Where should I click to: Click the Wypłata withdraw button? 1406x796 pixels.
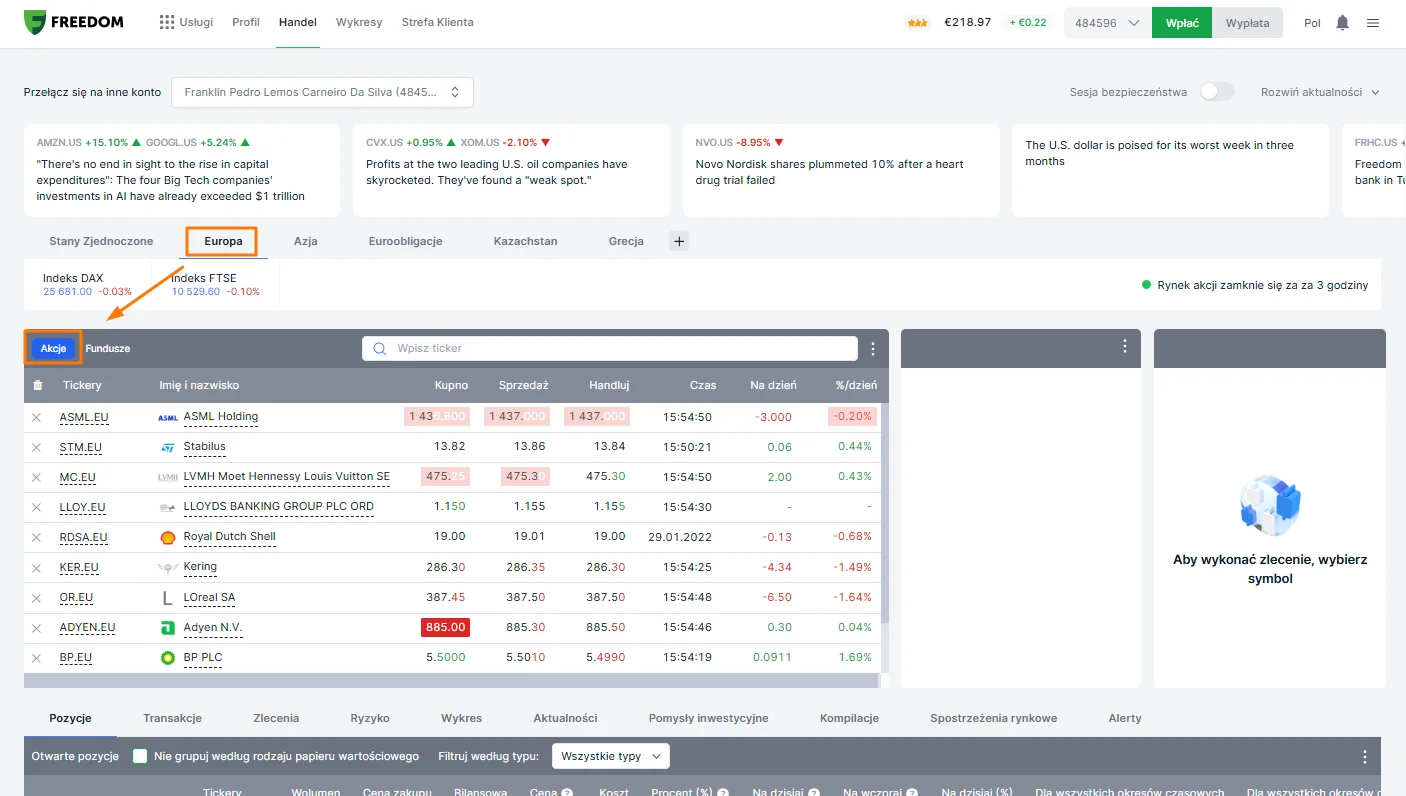click(1248, 23)
